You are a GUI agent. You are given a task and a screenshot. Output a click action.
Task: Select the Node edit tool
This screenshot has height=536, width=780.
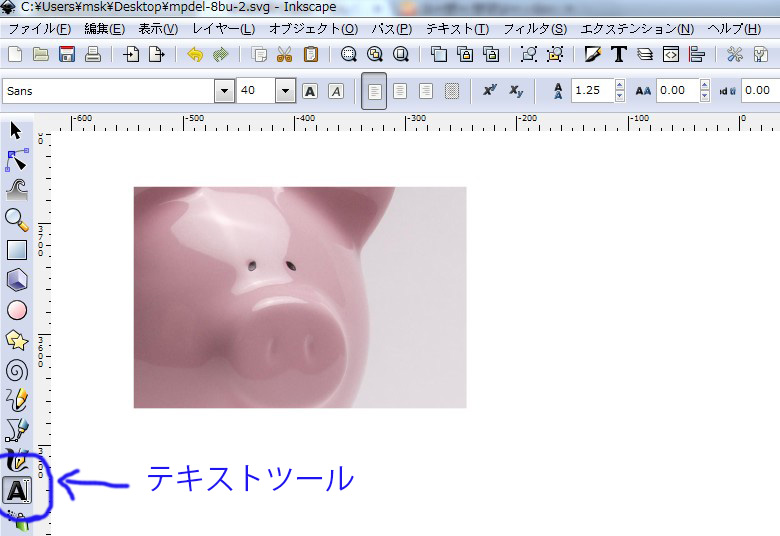click(17, 159)
